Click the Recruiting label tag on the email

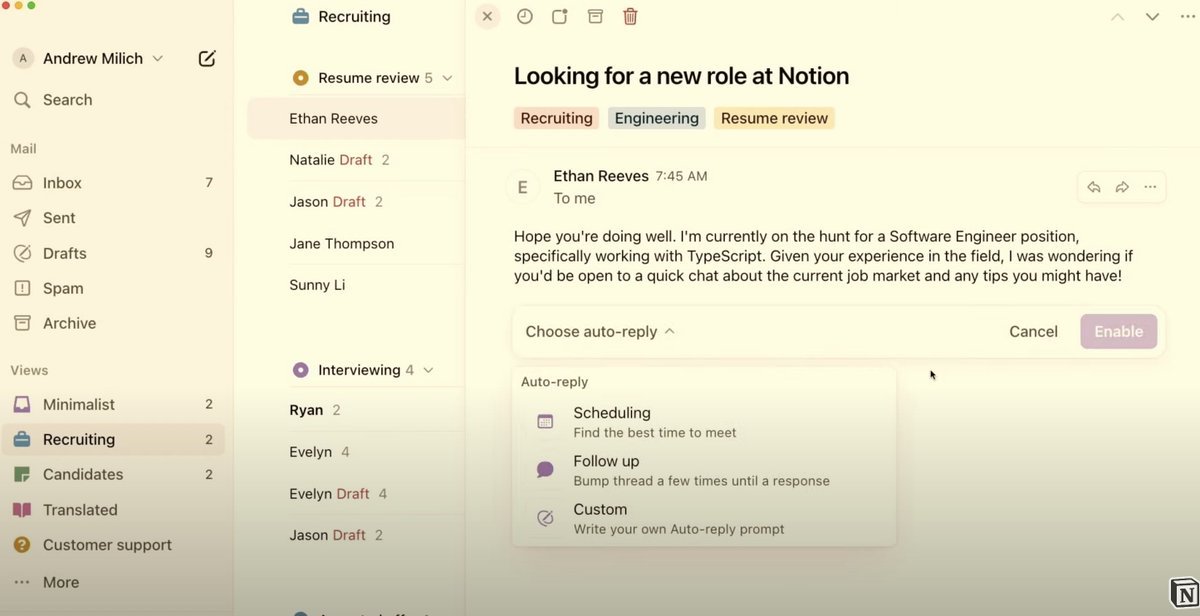(556, 118)
